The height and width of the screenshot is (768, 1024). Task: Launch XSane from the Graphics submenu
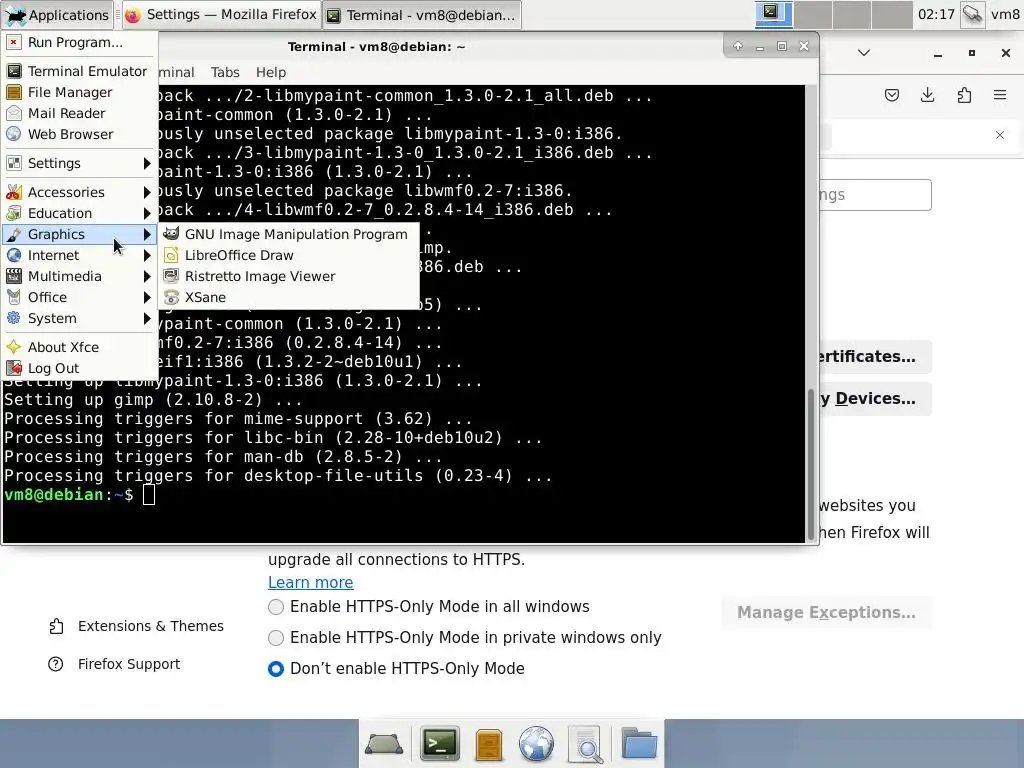tap(289, 297)
